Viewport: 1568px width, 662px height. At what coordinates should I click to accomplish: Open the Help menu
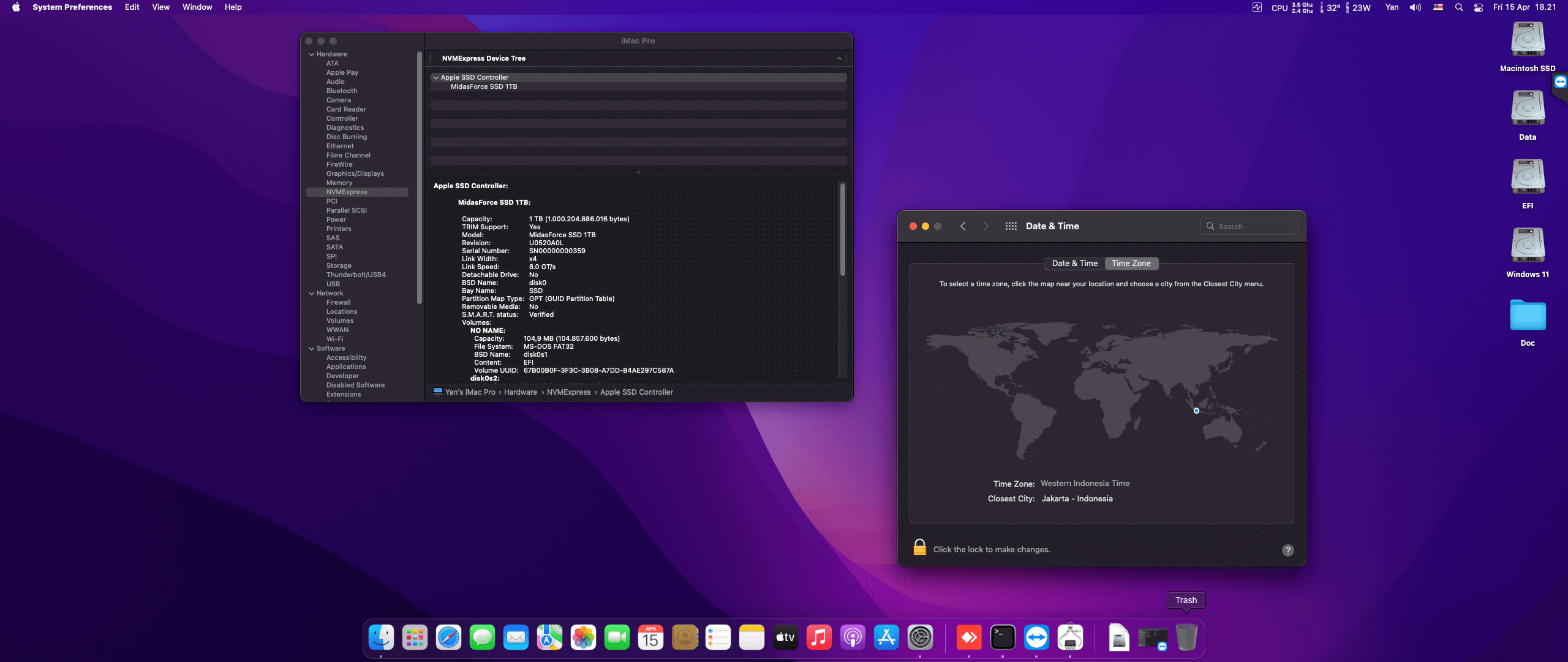(x=233, y=7)
